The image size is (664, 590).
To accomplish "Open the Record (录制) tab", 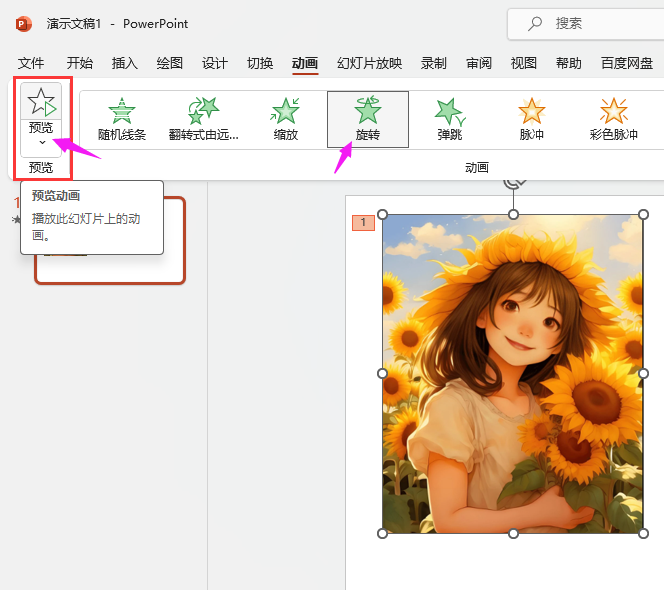I will click(434, 63).
